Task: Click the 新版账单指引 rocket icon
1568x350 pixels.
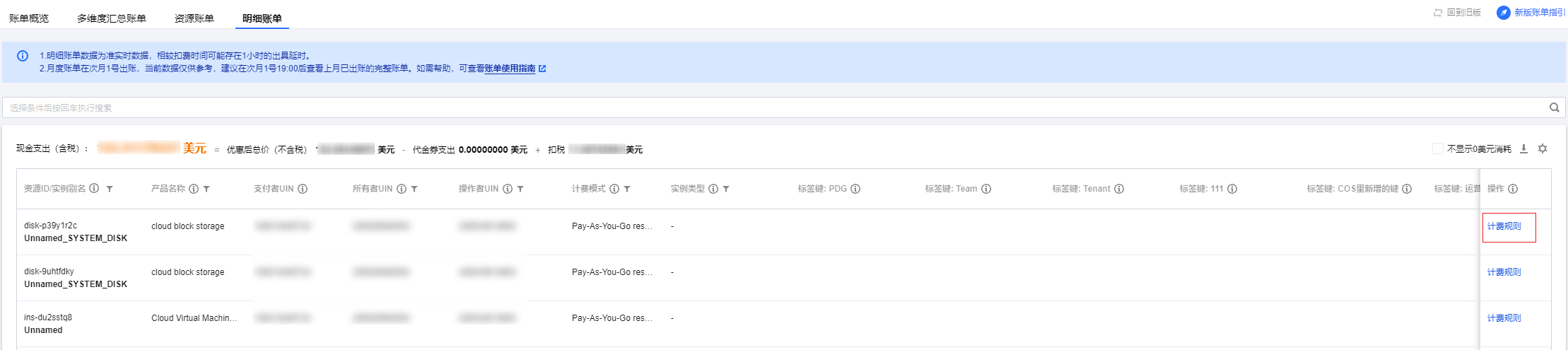Action: coord(1503,13)
